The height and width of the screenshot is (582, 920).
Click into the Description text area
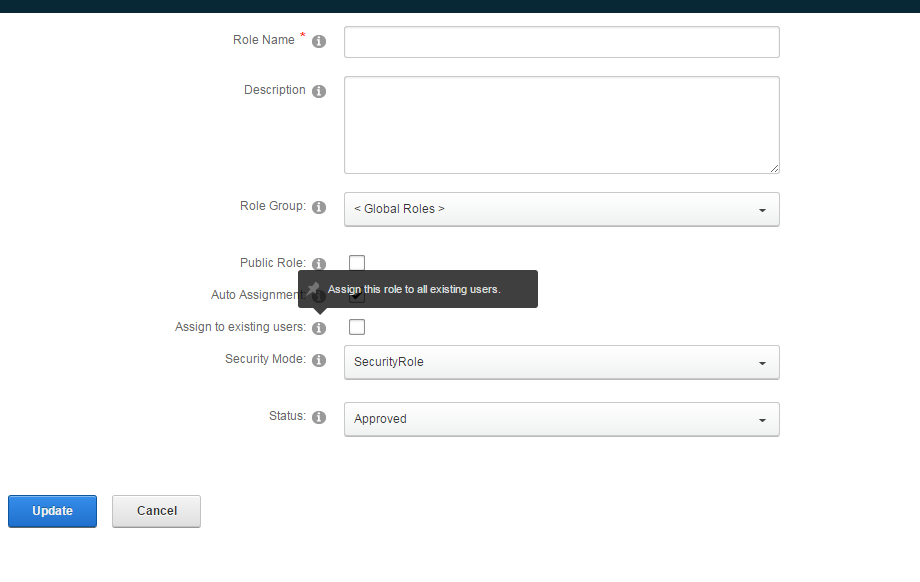[562, 125]
